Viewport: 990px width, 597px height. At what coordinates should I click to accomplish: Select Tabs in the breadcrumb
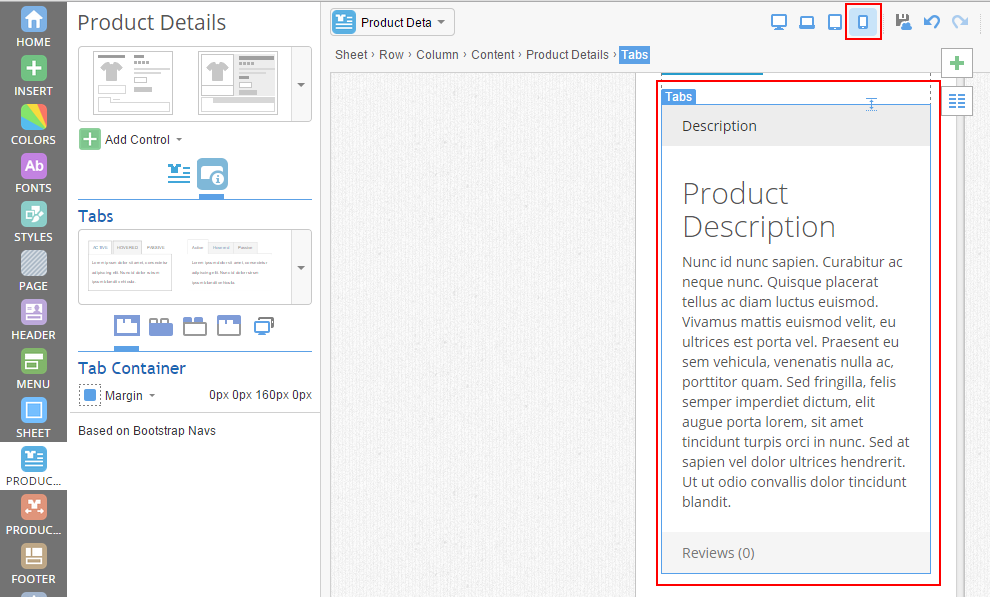point(635,55)
